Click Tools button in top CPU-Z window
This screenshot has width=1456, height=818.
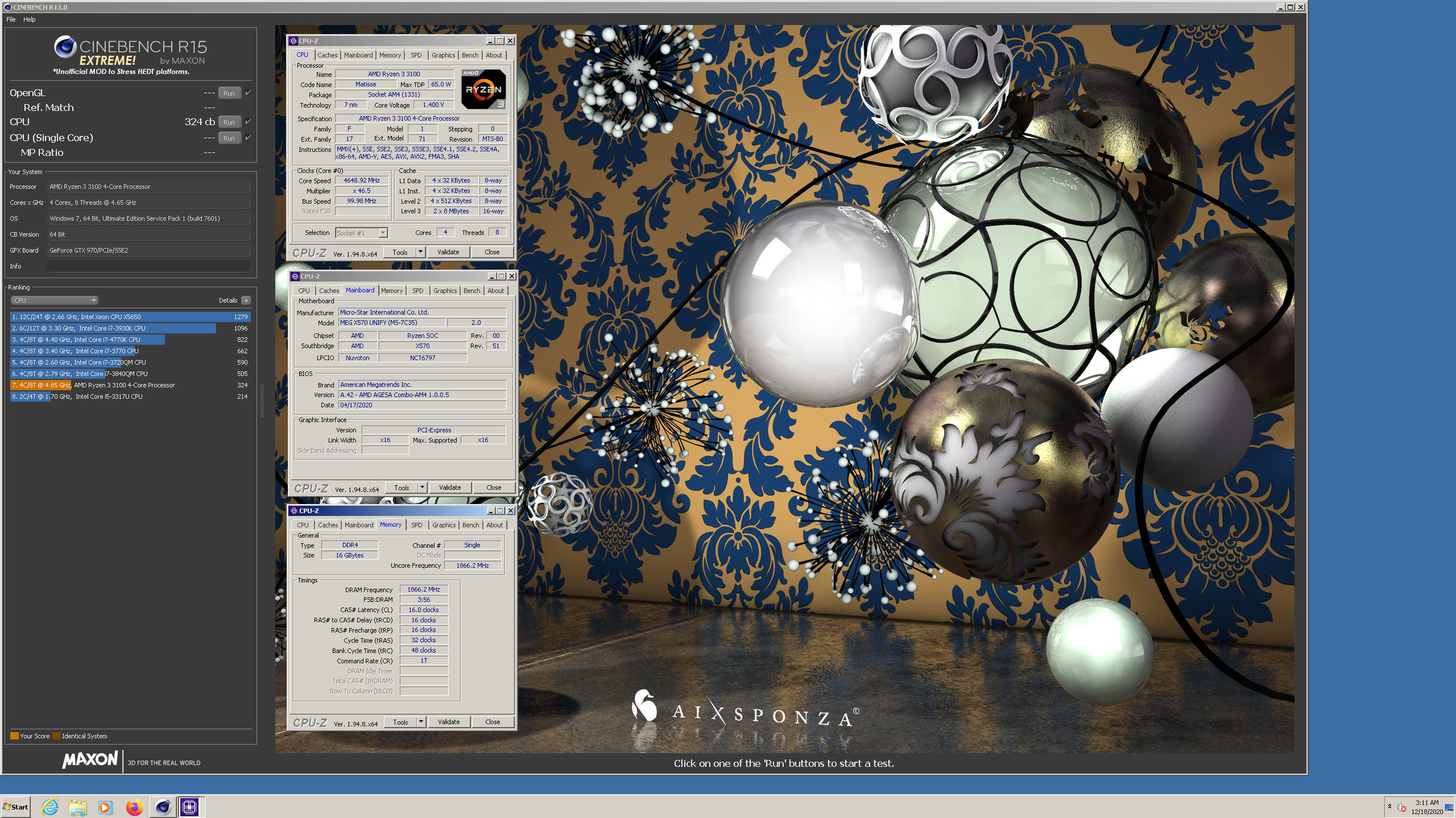pos(400,252)
